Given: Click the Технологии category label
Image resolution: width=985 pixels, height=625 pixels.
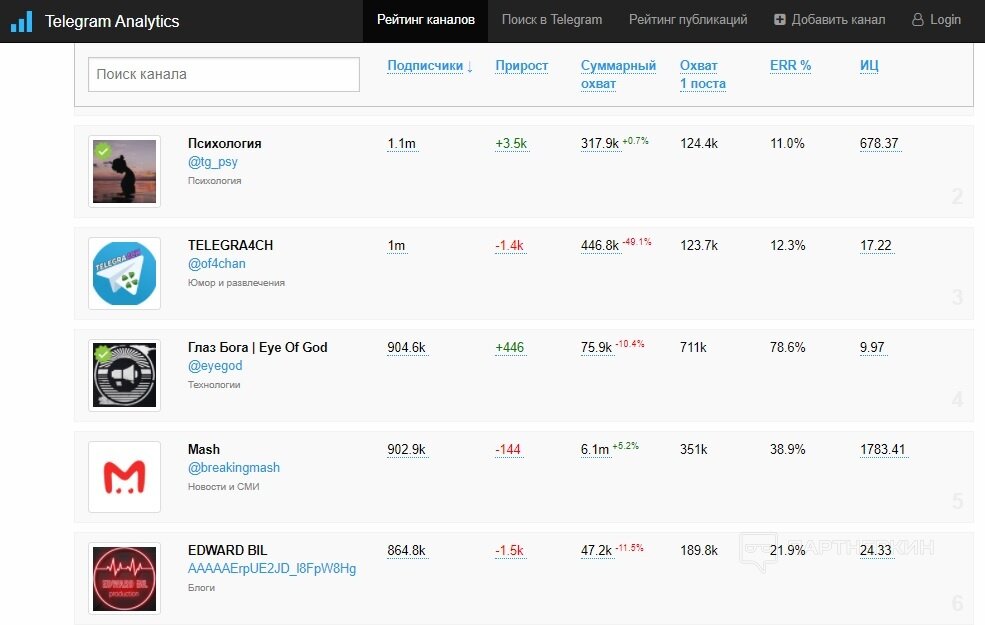Looking at the screenshot, I should (x=214, y=384).
